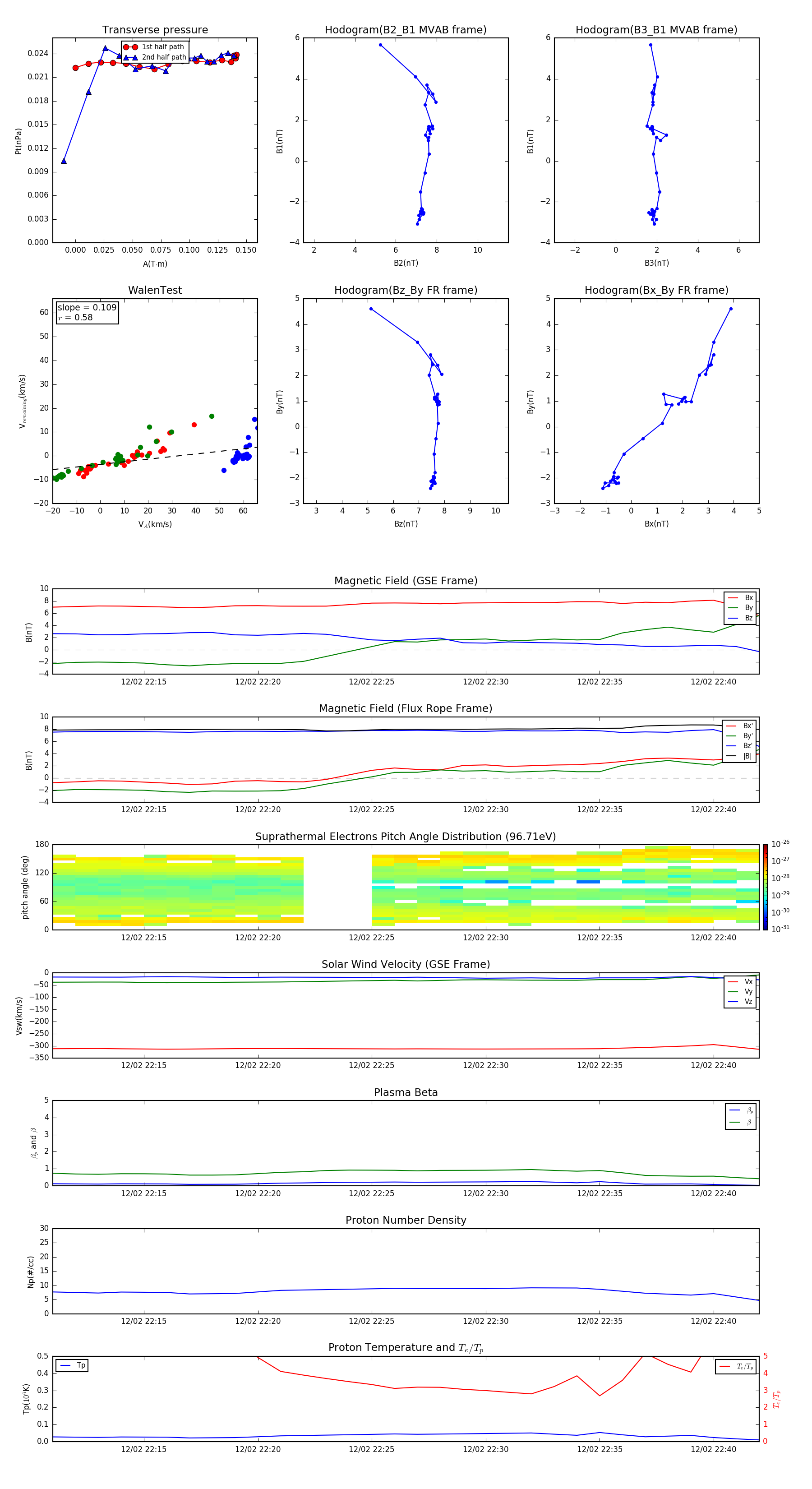Screen dimensions: 812x1489
Task: Click the '2nd half path' legend entry
Action: 154,57
